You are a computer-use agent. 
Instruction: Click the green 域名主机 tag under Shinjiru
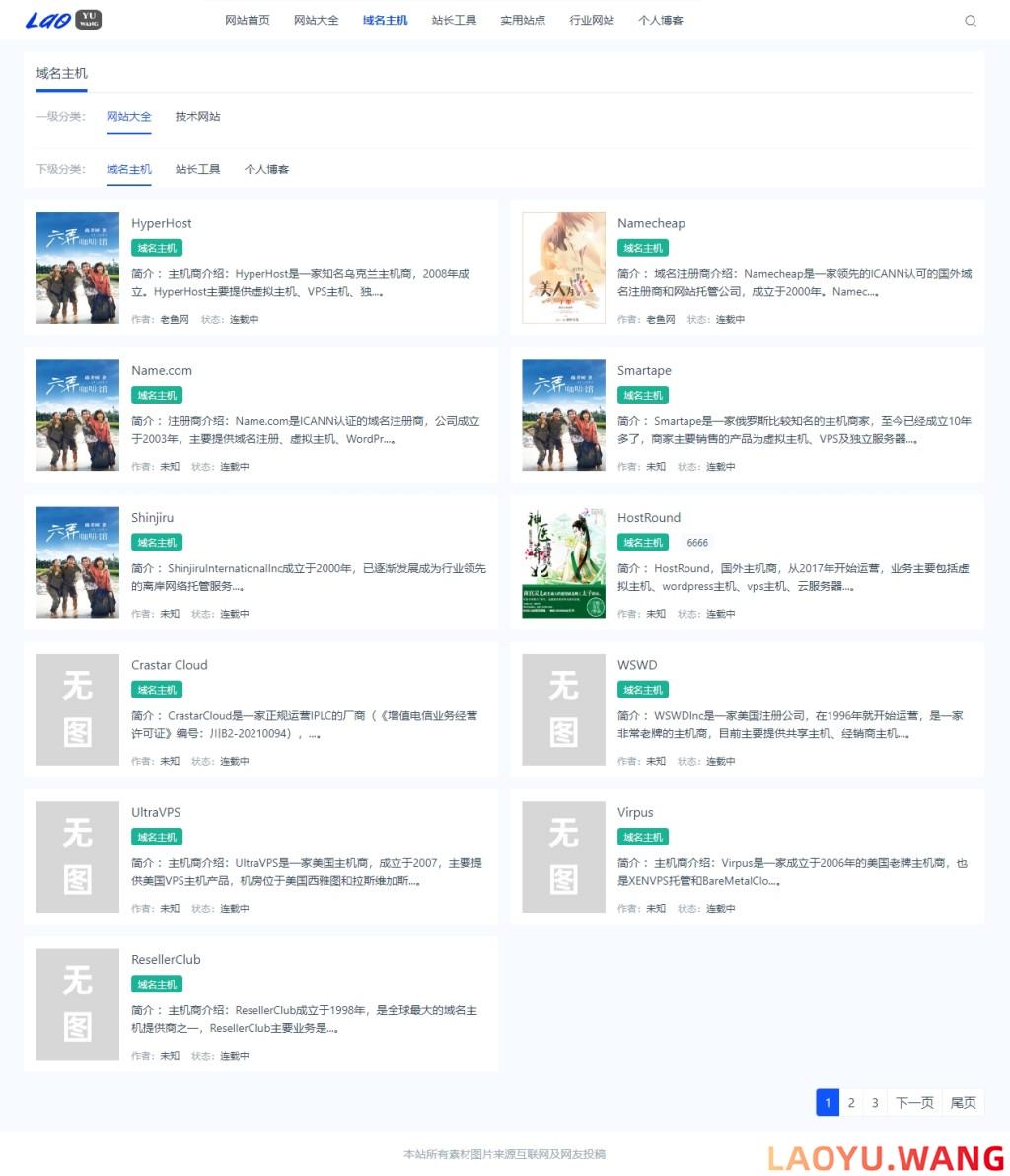tap(157, 543)
